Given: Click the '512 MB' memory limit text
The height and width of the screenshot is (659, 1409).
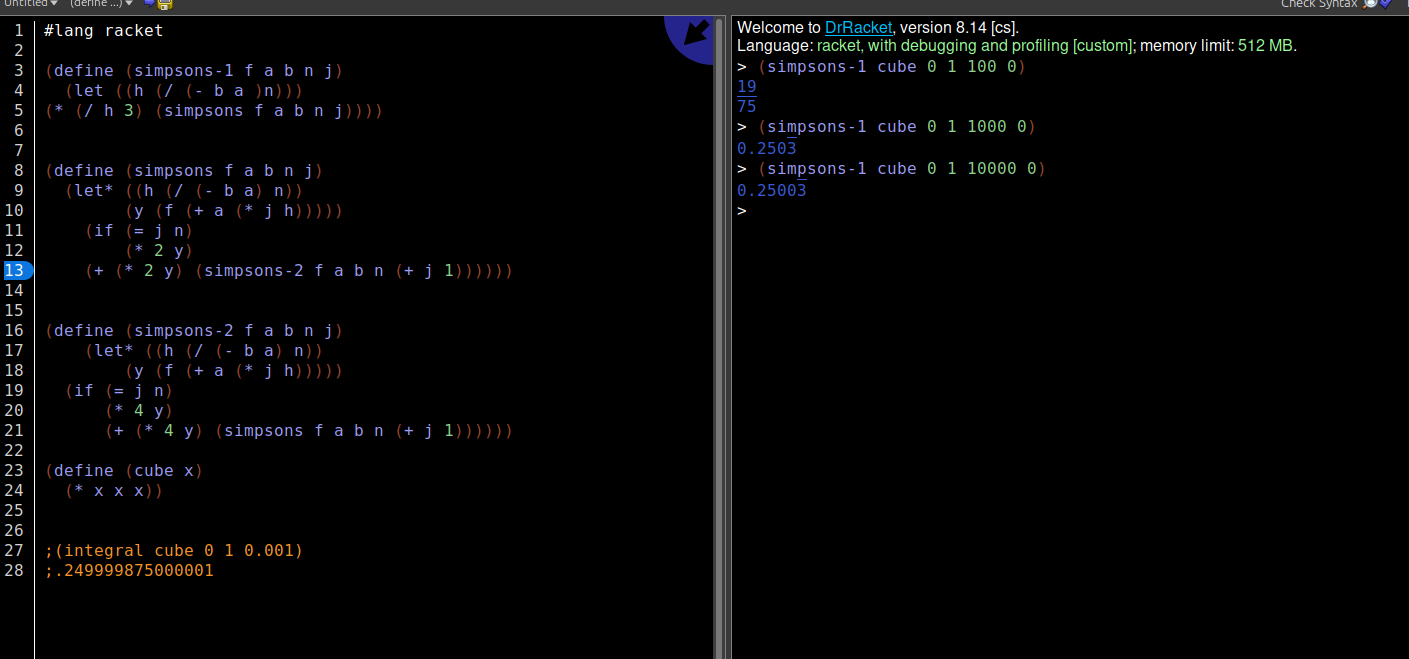Looking at the screenshot, I should 1266,46.
